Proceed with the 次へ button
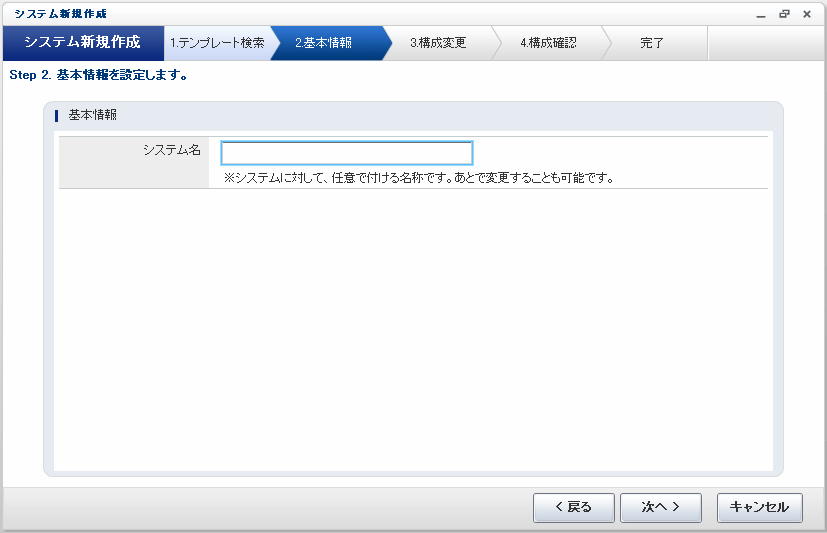 pyautogui.click(x=661, y=507)
